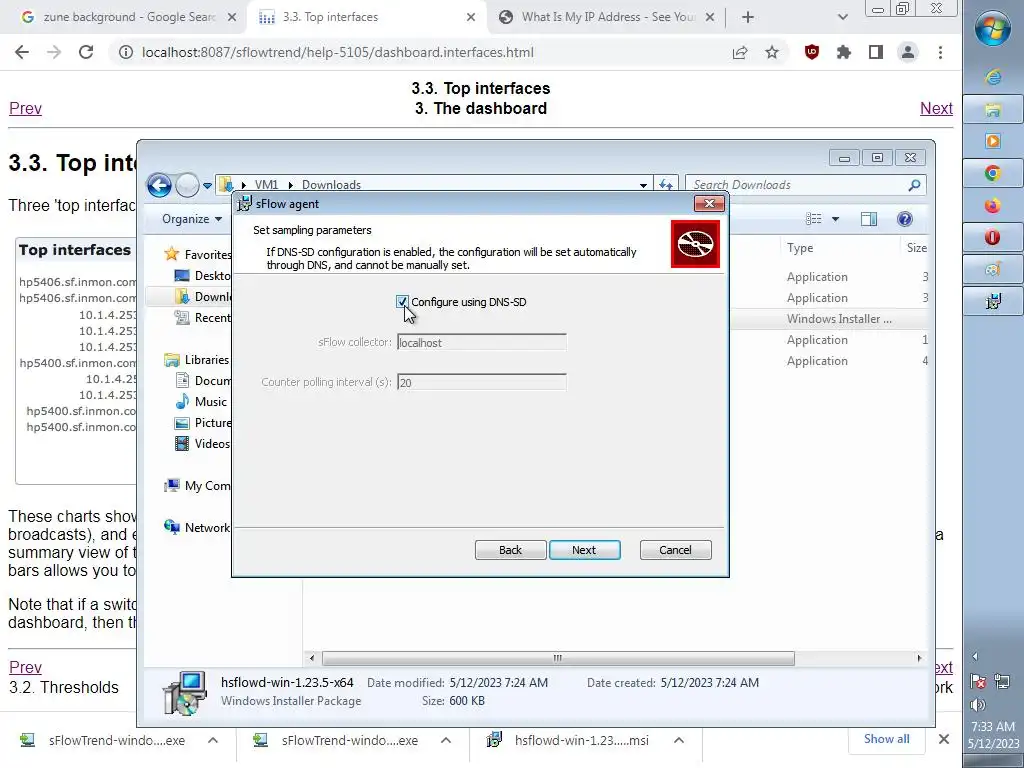Click top Next link on help page

click(936, 108)
